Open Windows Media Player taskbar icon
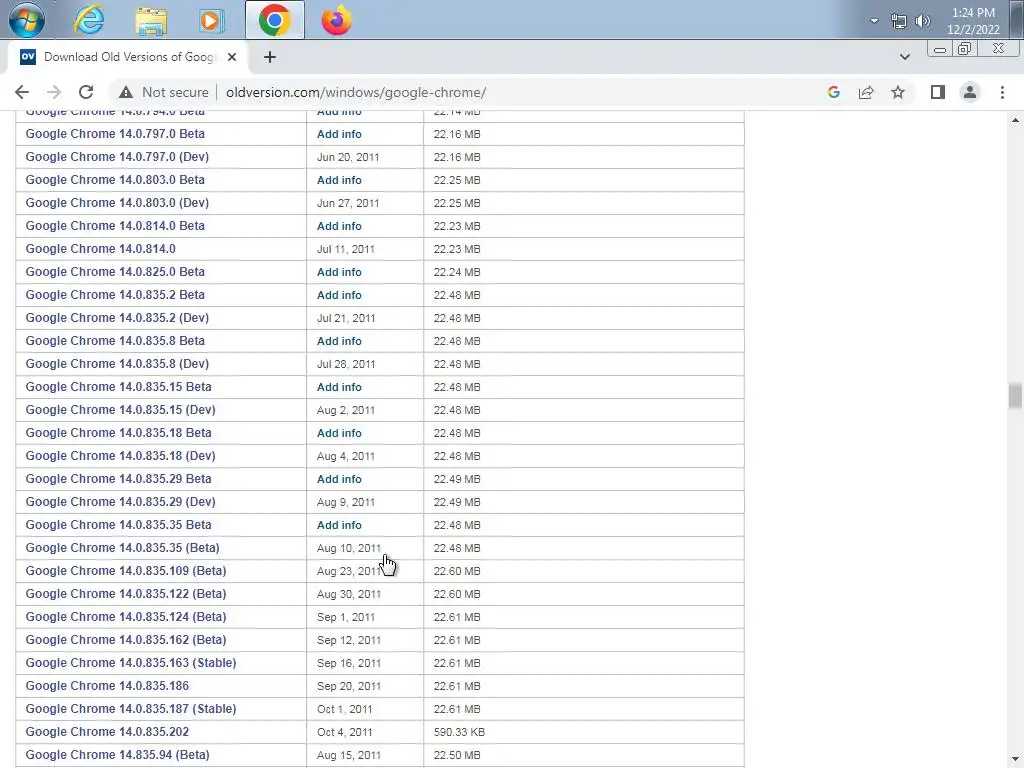This screenshot has width=1024, height=768. coord(211,21)
